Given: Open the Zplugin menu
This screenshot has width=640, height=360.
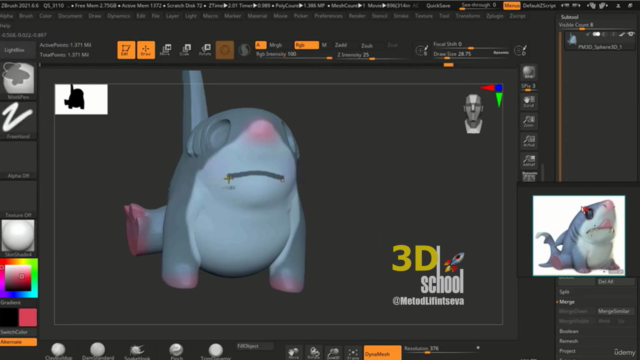Looking at the screenshot, I should tap(495, 16).
